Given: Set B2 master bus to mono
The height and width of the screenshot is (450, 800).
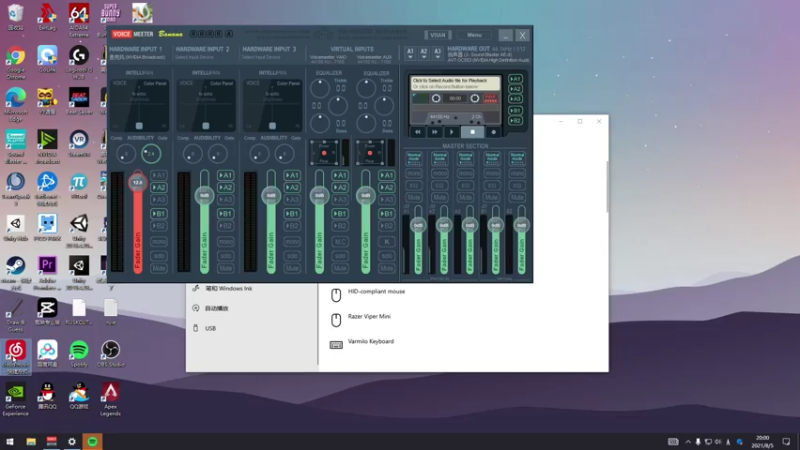Looking at the screenshot, I should (x=517, y=173).
